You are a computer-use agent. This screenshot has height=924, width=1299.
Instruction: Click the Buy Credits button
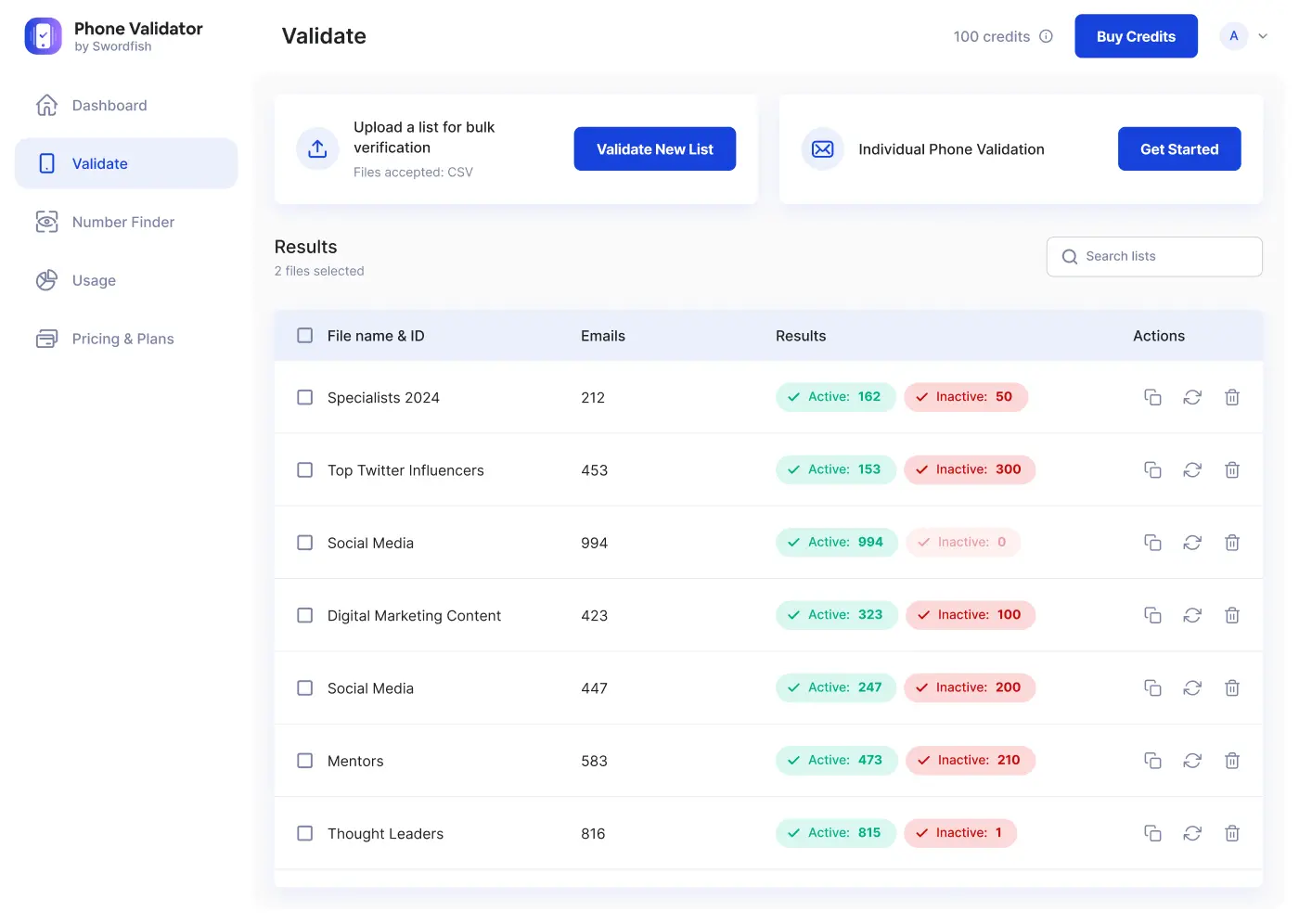pyautogui.click(x=1136, y=36)
